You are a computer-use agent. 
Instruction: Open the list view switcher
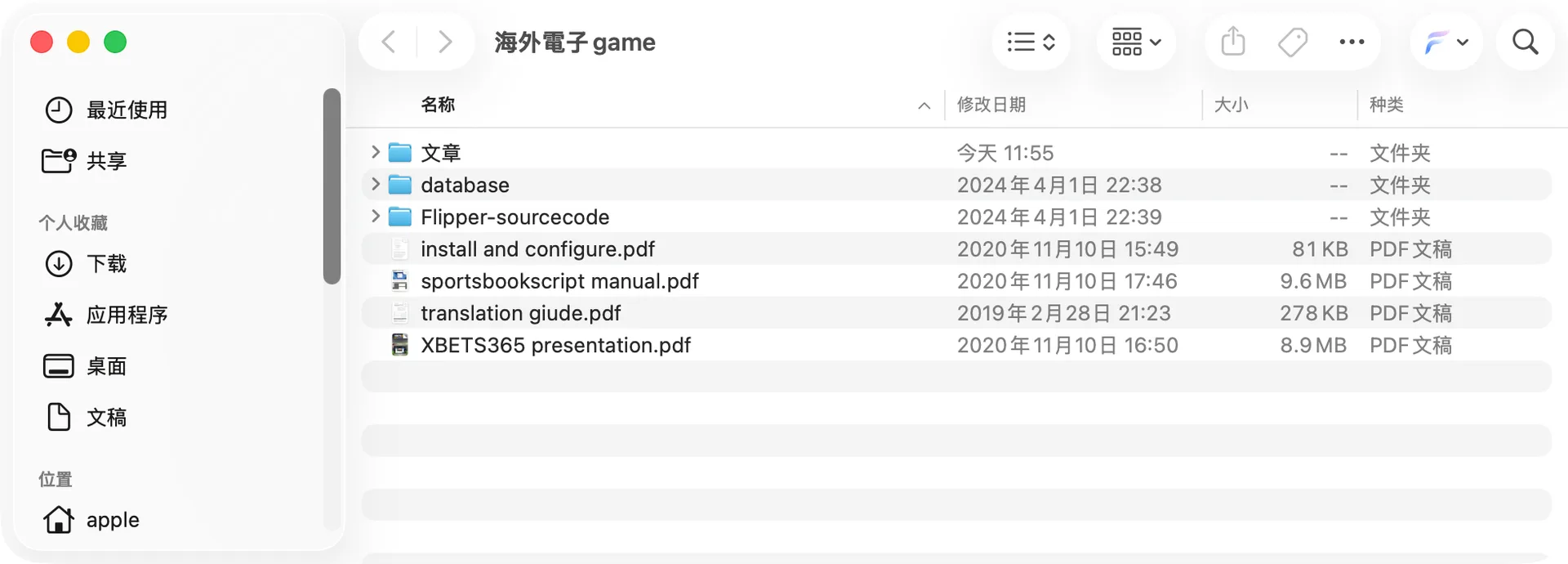1031,42
